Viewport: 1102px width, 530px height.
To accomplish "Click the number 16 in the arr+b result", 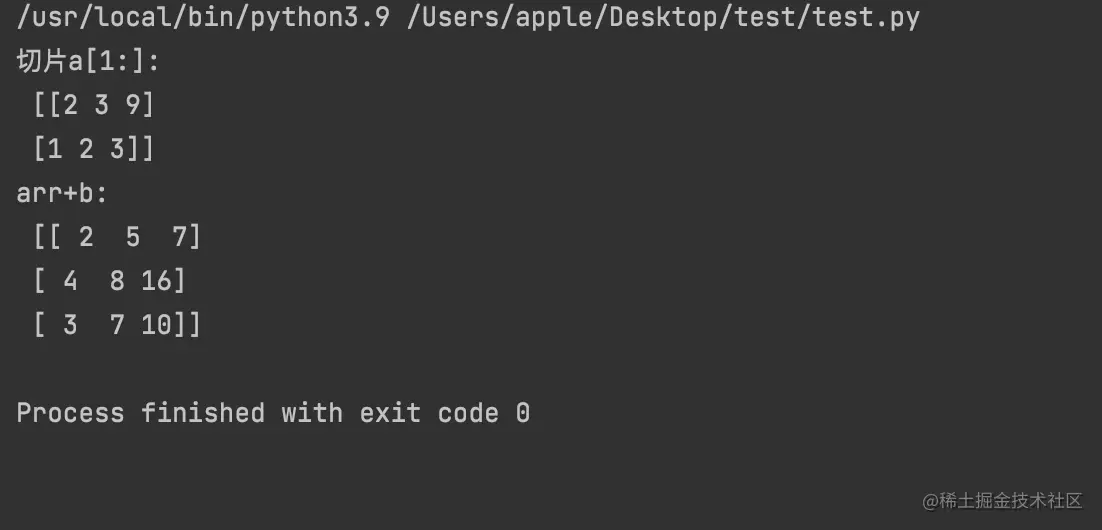I will click(157, 281).
